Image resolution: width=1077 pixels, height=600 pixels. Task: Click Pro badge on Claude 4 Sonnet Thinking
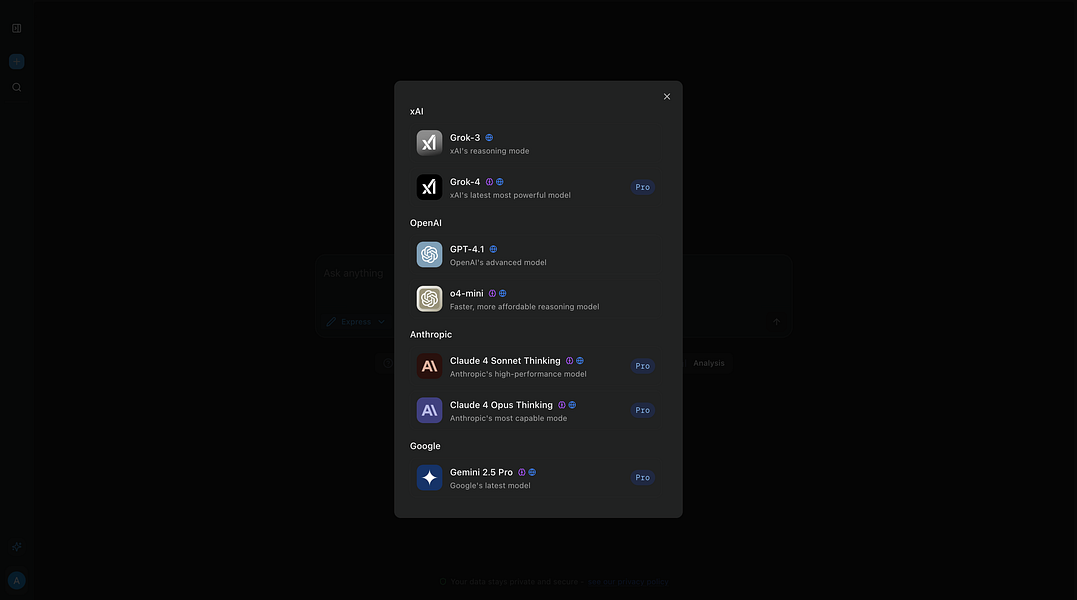point(642,366)
